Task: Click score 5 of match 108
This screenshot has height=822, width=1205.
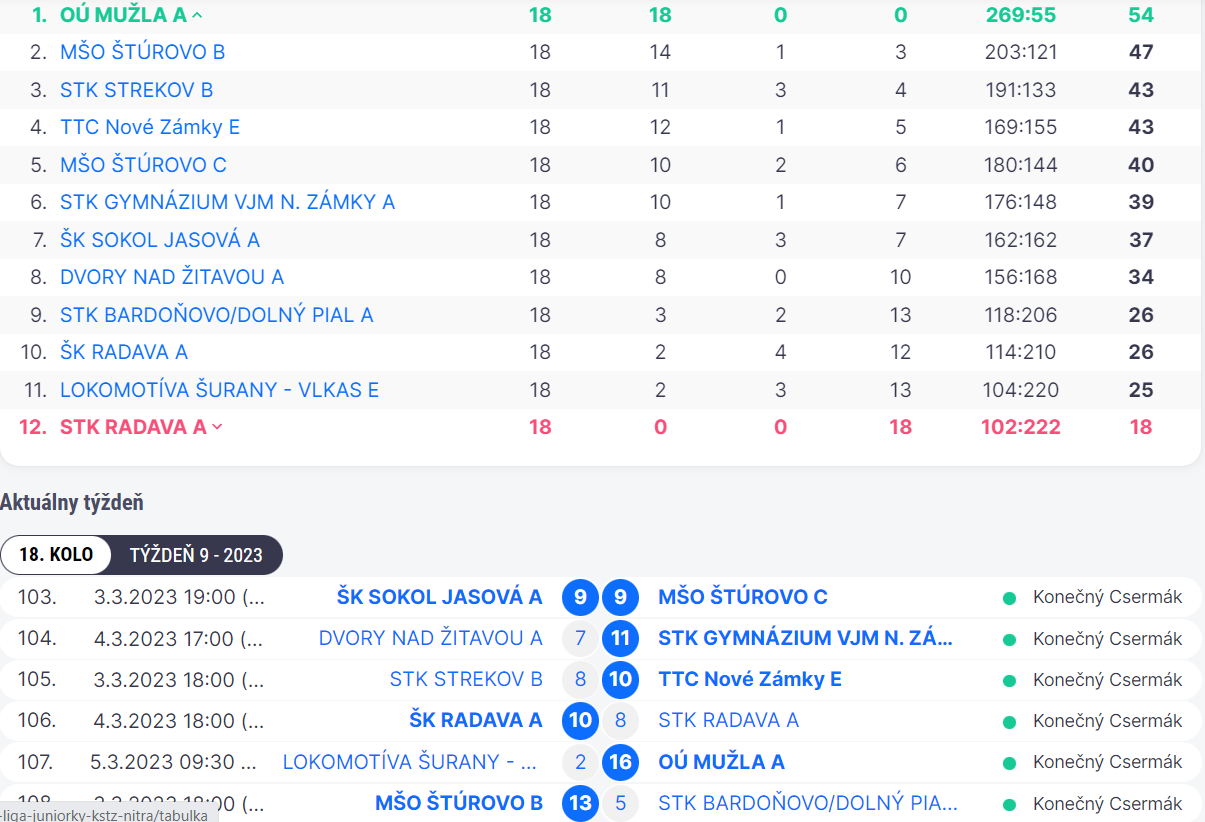Action: click(620, 803)
